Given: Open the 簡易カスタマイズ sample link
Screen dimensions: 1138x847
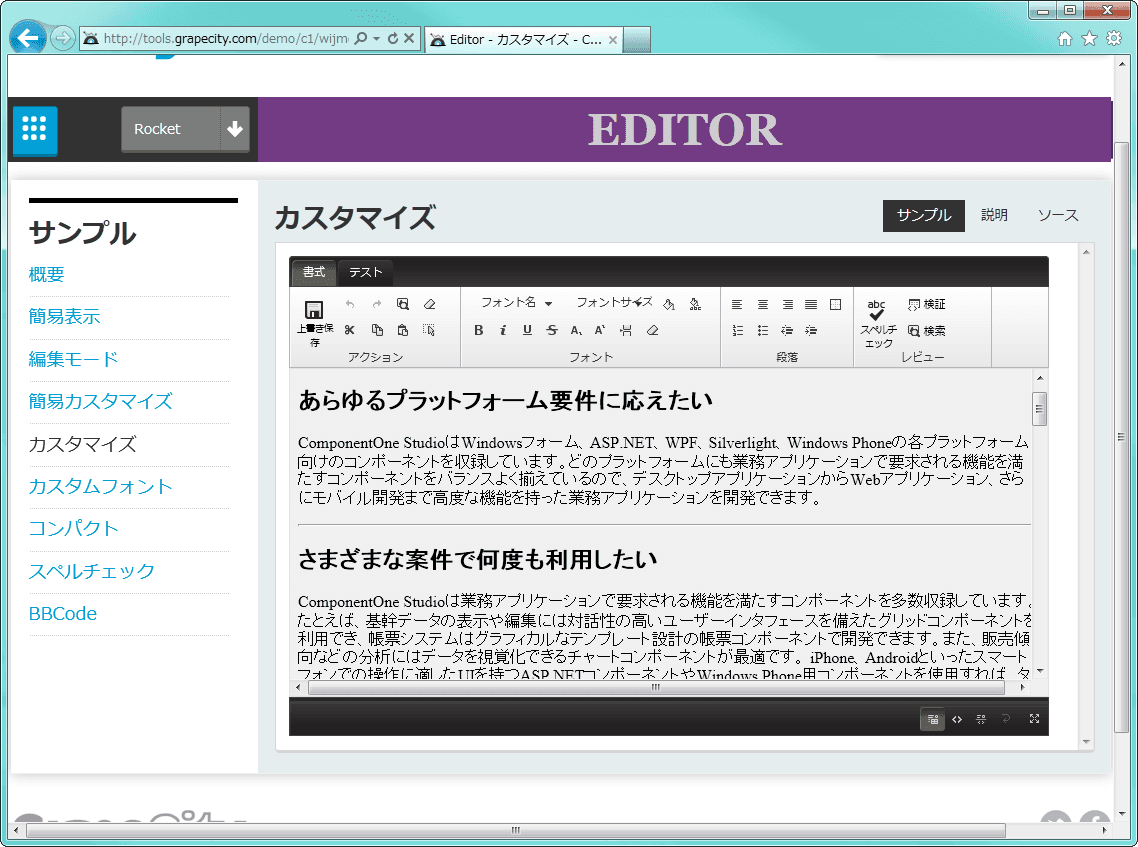Looking at the screenshot, I should [x=101, y=401].
